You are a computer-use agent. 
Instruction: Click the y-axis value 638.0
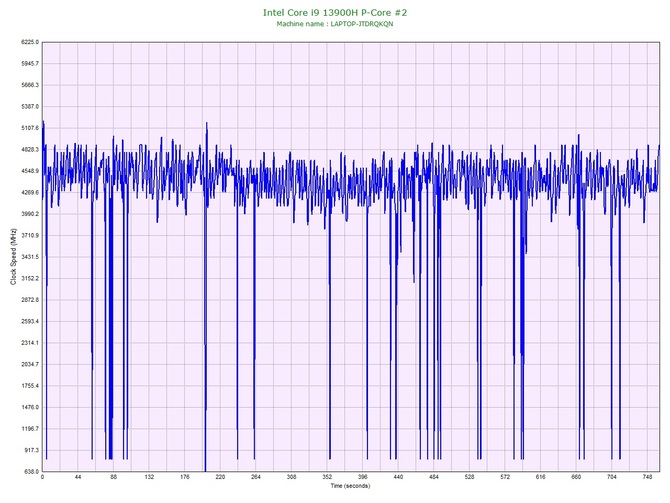click(x=31, y=471)
